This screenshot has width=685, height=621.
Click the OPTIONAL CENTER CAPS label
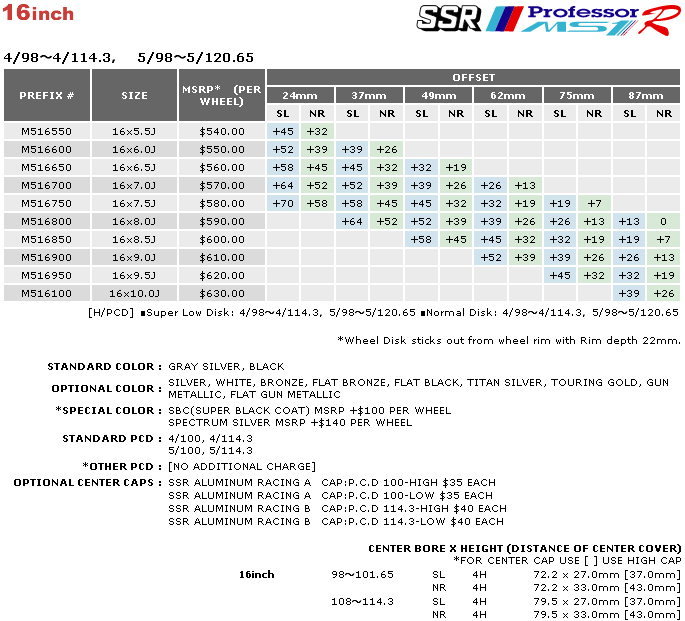coord(87,482)
